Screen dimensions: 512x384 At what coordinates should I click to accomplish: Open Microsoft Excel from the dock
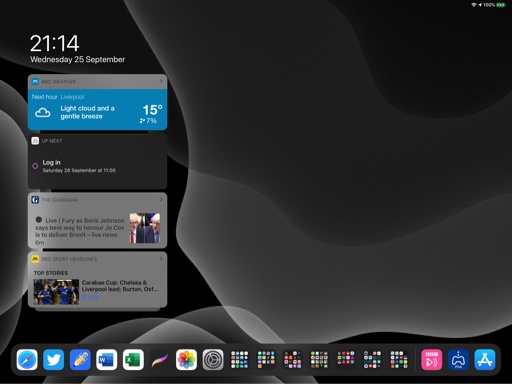133,360
